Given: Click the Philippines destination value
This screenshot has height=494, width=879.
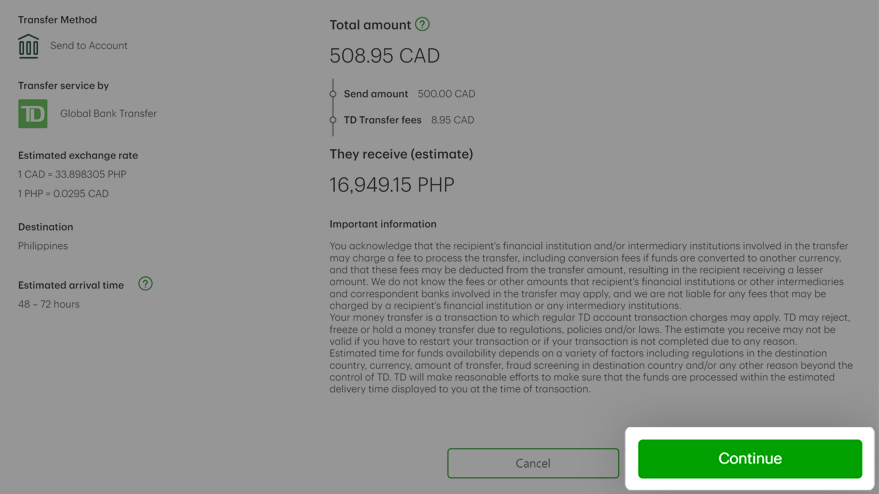Looking at the screenshot, I should click(x=43, y=246).
